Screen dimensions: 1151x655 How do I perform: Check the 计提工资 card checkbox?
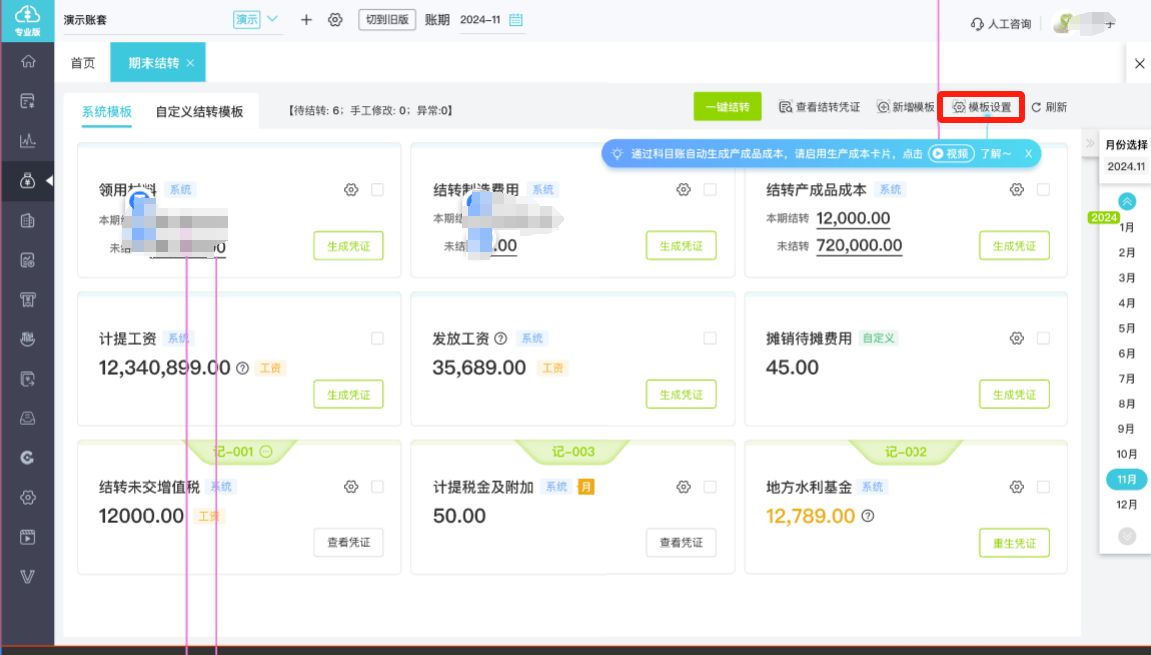(x=377, y=339)
